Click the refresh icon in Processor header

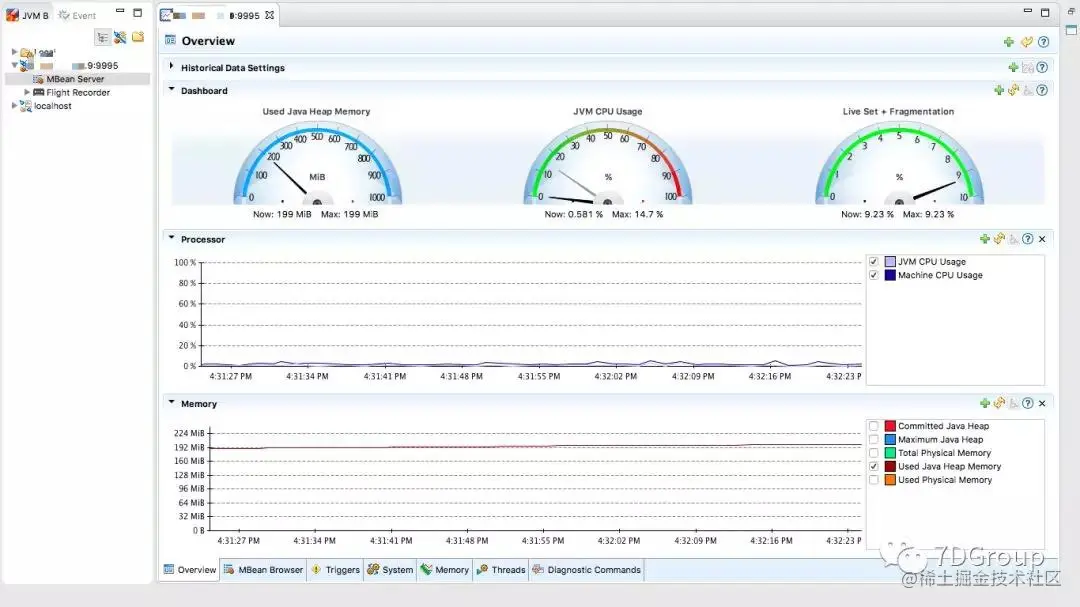tap(999, 239)
